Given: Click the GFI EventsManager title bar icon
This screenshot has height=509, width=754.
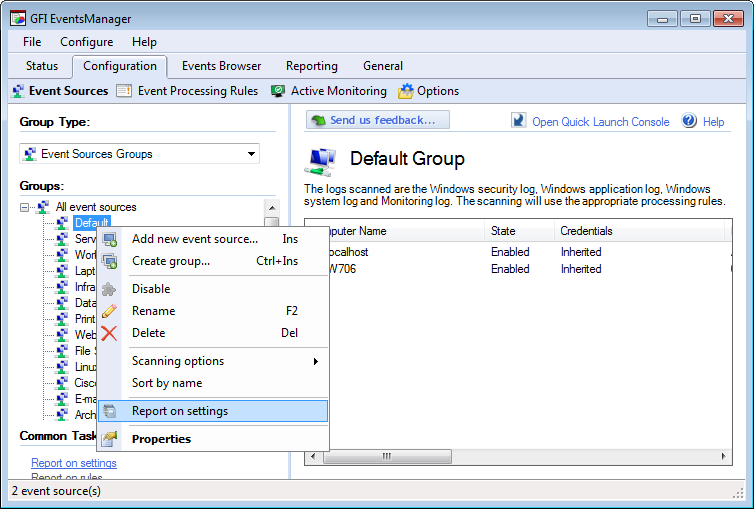Looking at the screenshot, I should [18, 18].
